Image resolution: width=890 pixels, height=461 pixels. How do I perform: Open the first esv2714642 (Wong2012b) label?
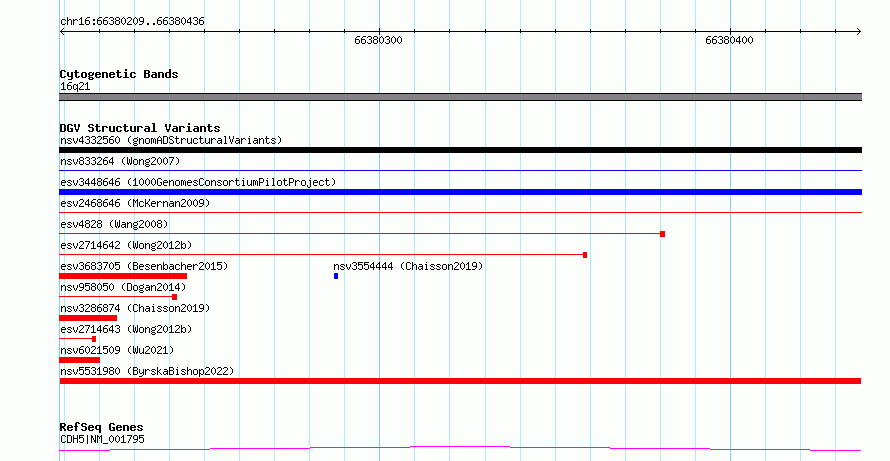coord(126,245)
